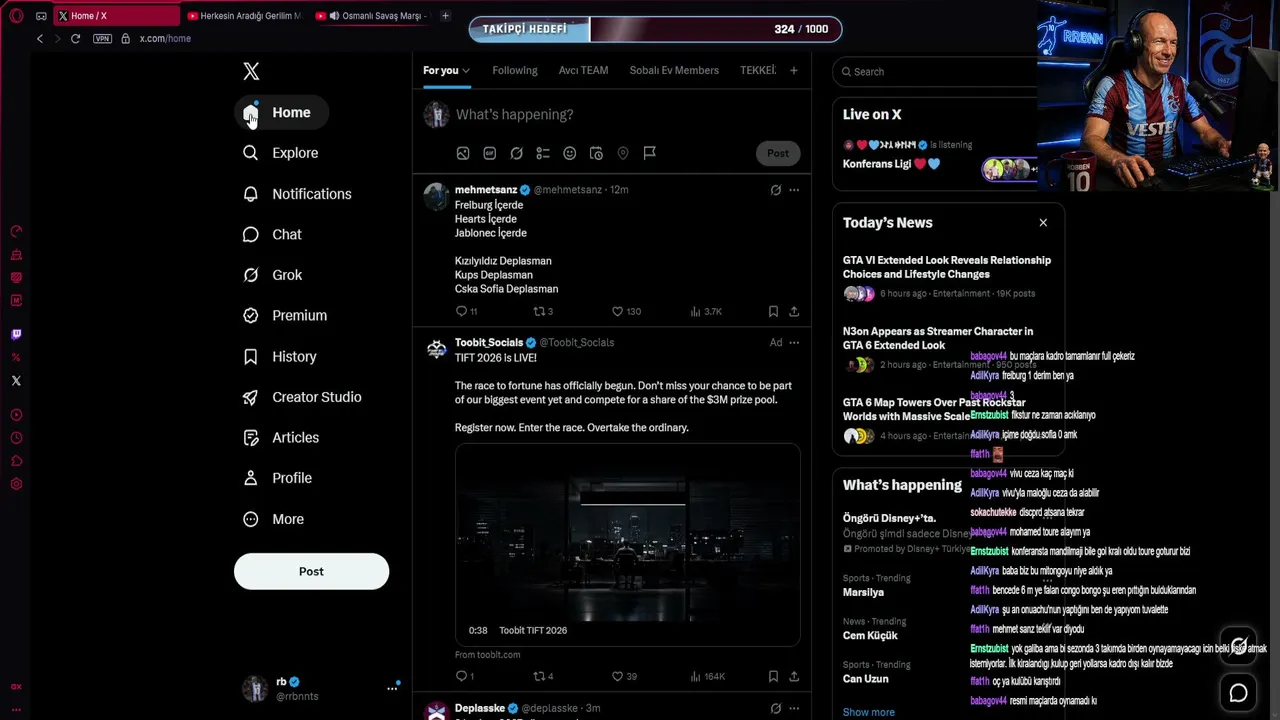The height and width of the screenshot is (720, 1280).
Task: Go back in the browser
Action: pos(40,38)
